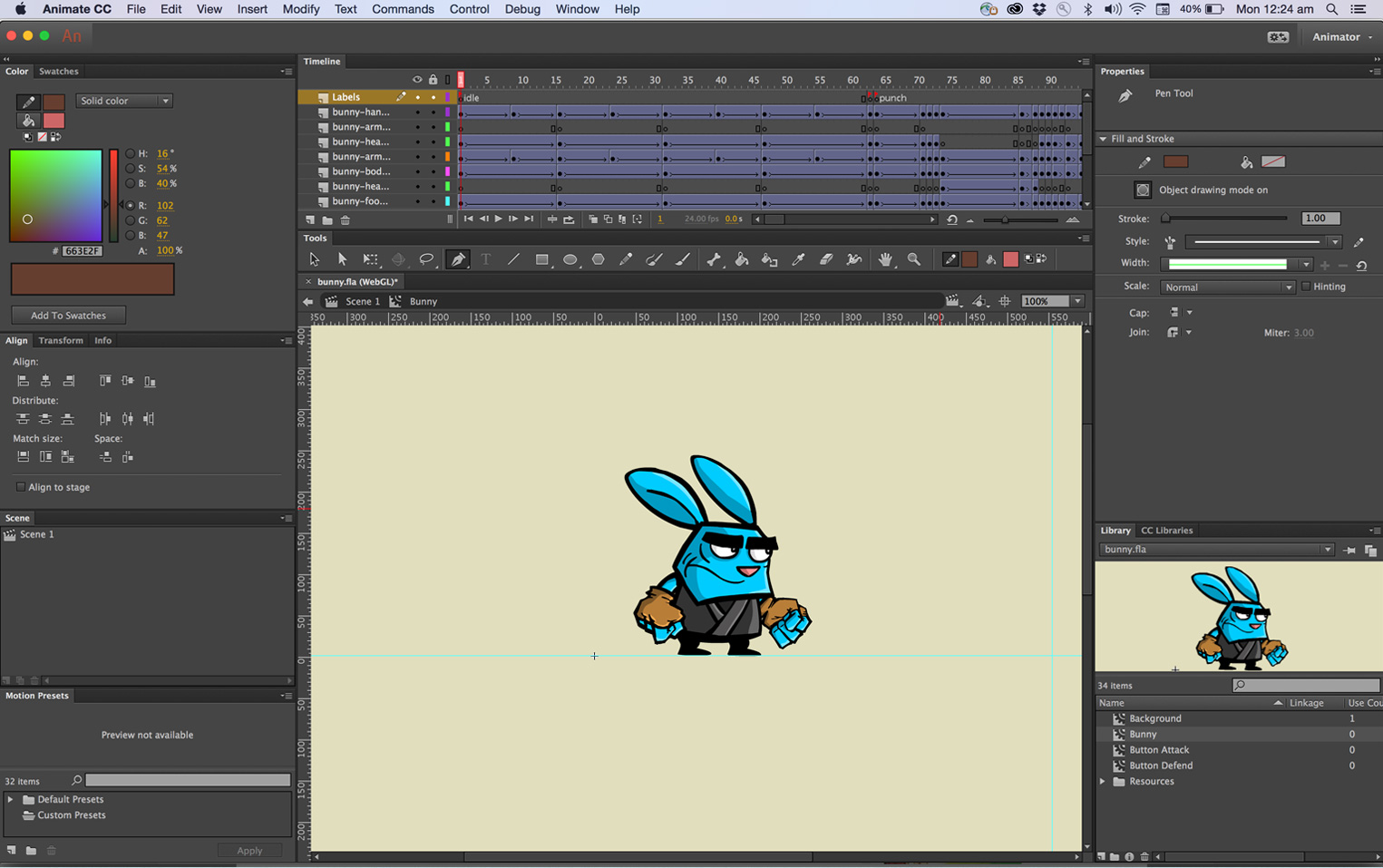This screenshot has height=868, width=1383.
Task: Pick the Bone tool
Action: point(714,259)
